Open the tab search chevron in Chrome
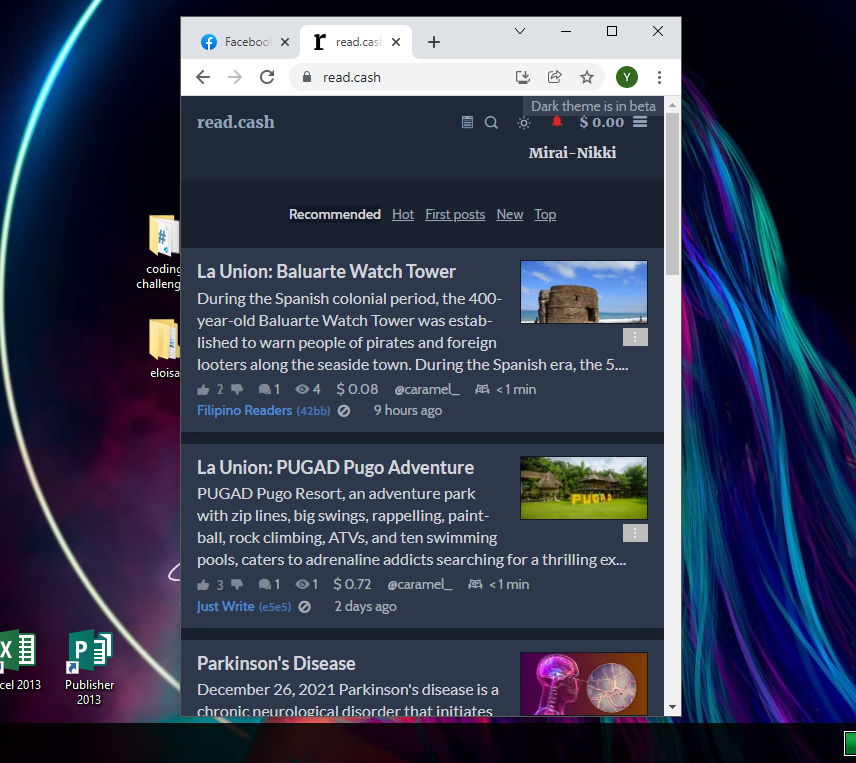Screen dimensions: 856x763 point(520,31)
